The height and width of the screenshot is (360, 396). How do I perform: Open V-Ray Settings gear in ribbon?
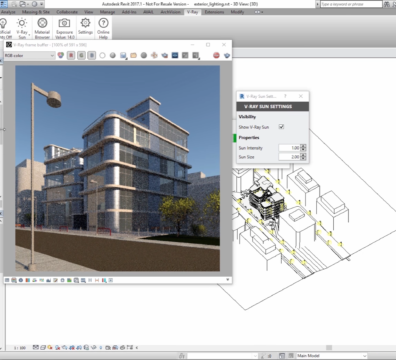pyautogui.click(x=85, y=26)
